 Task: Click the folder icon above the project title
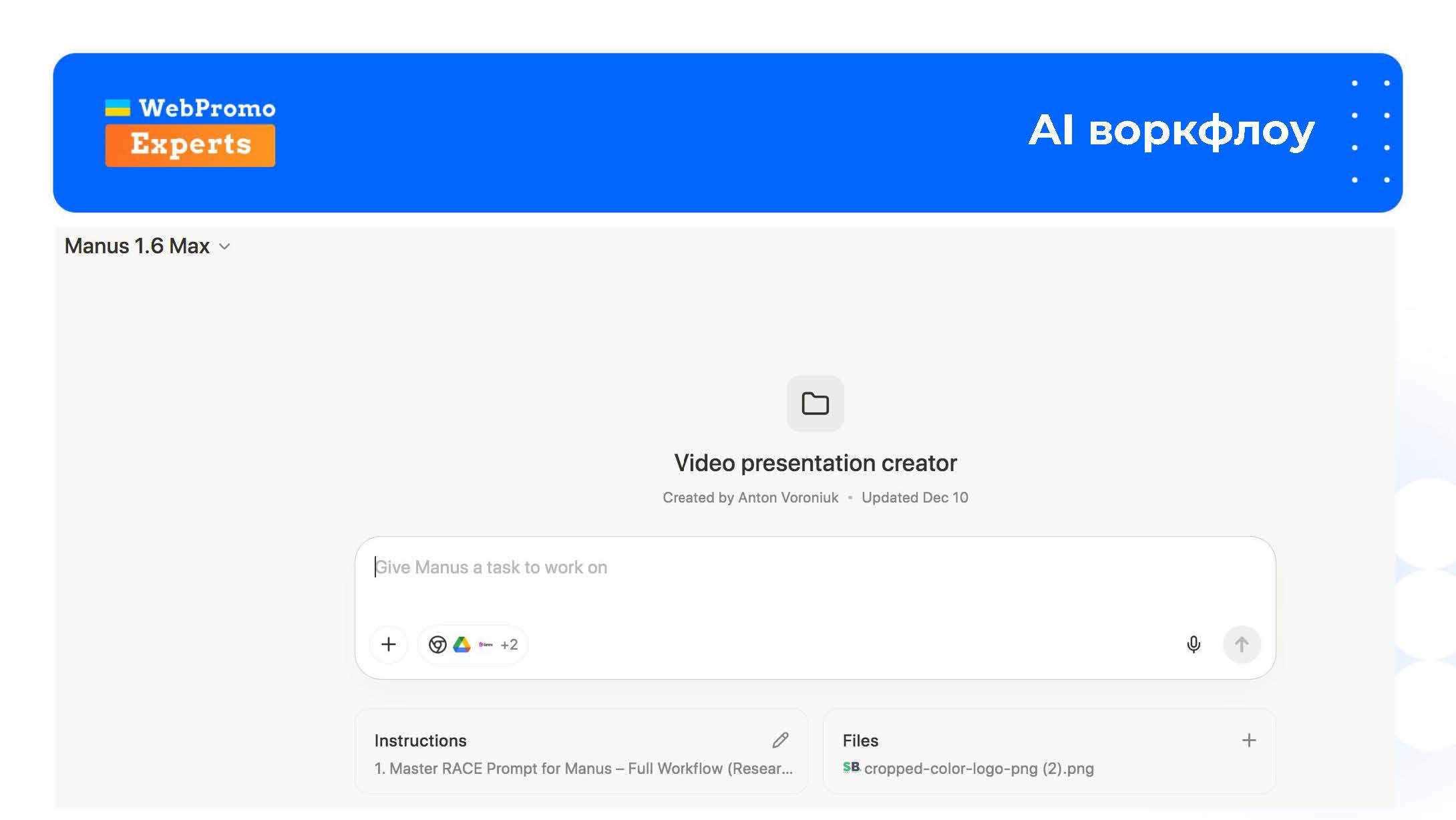tap(815, 404)
